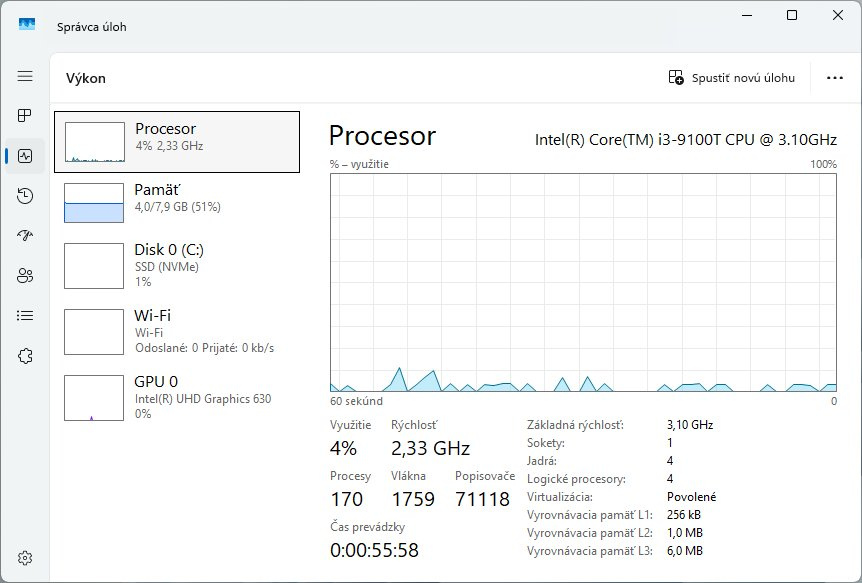862x583 pixels.
Task: Select the Disk 0 (C:) entry
Action: pyautogui.click(x=177, y=265)
